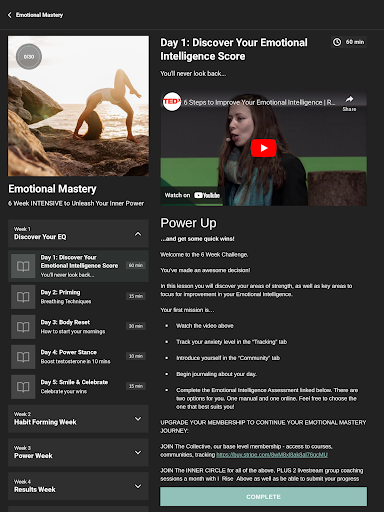Click 'Breathing Techniques' subtitle

click(x=66, y=301)
